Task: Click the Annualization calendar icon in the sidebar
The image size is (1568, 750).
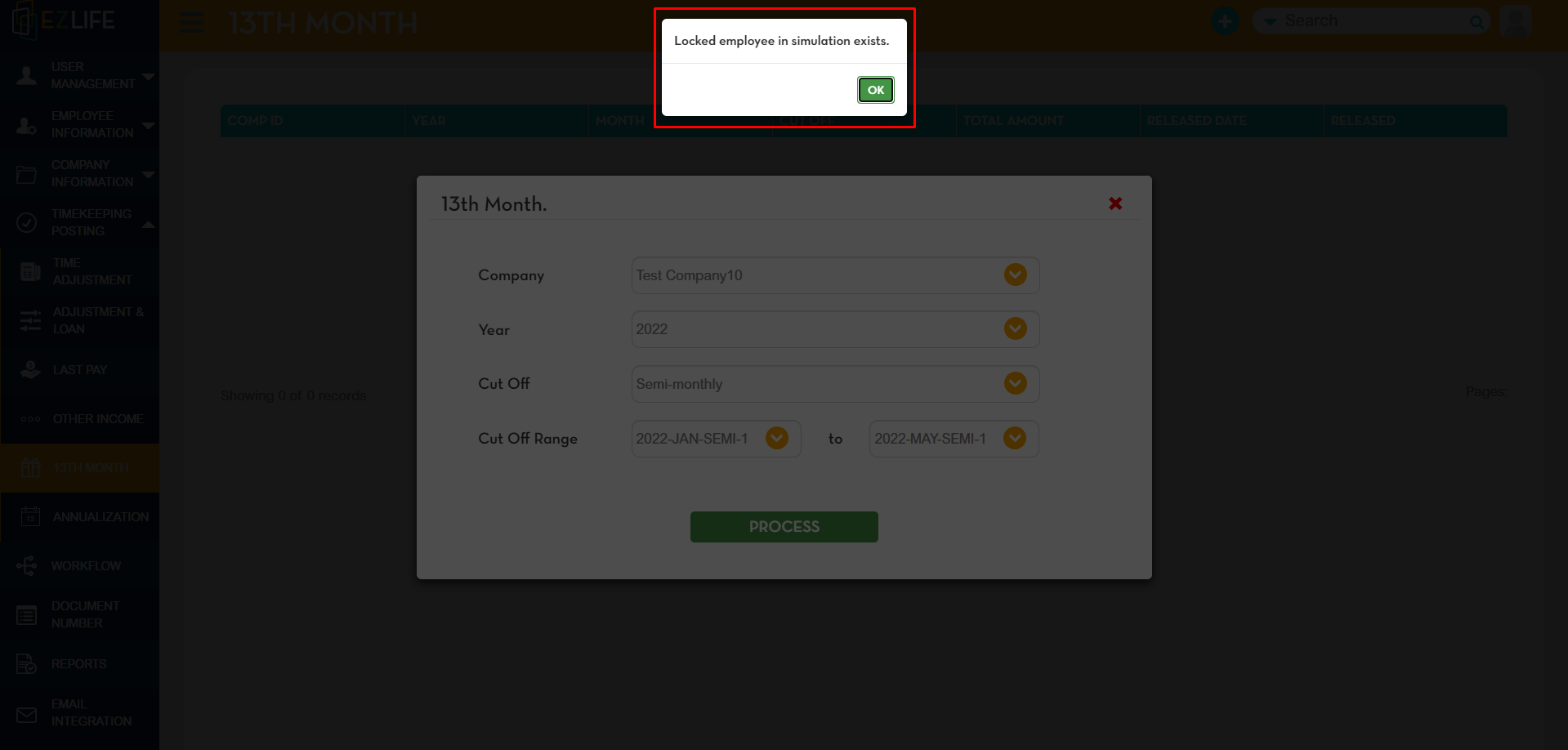Action: click(30, 516)
